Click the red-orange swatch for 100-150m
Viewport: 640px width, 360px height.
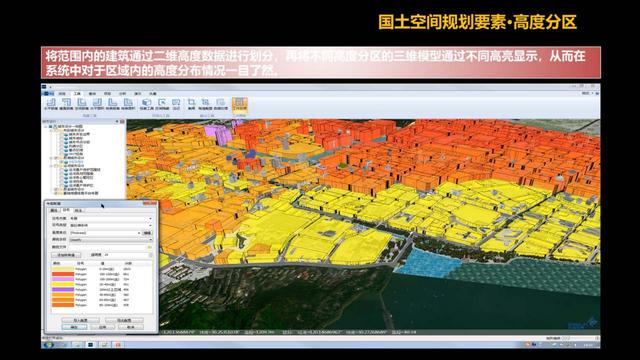[x=63, y=274]
